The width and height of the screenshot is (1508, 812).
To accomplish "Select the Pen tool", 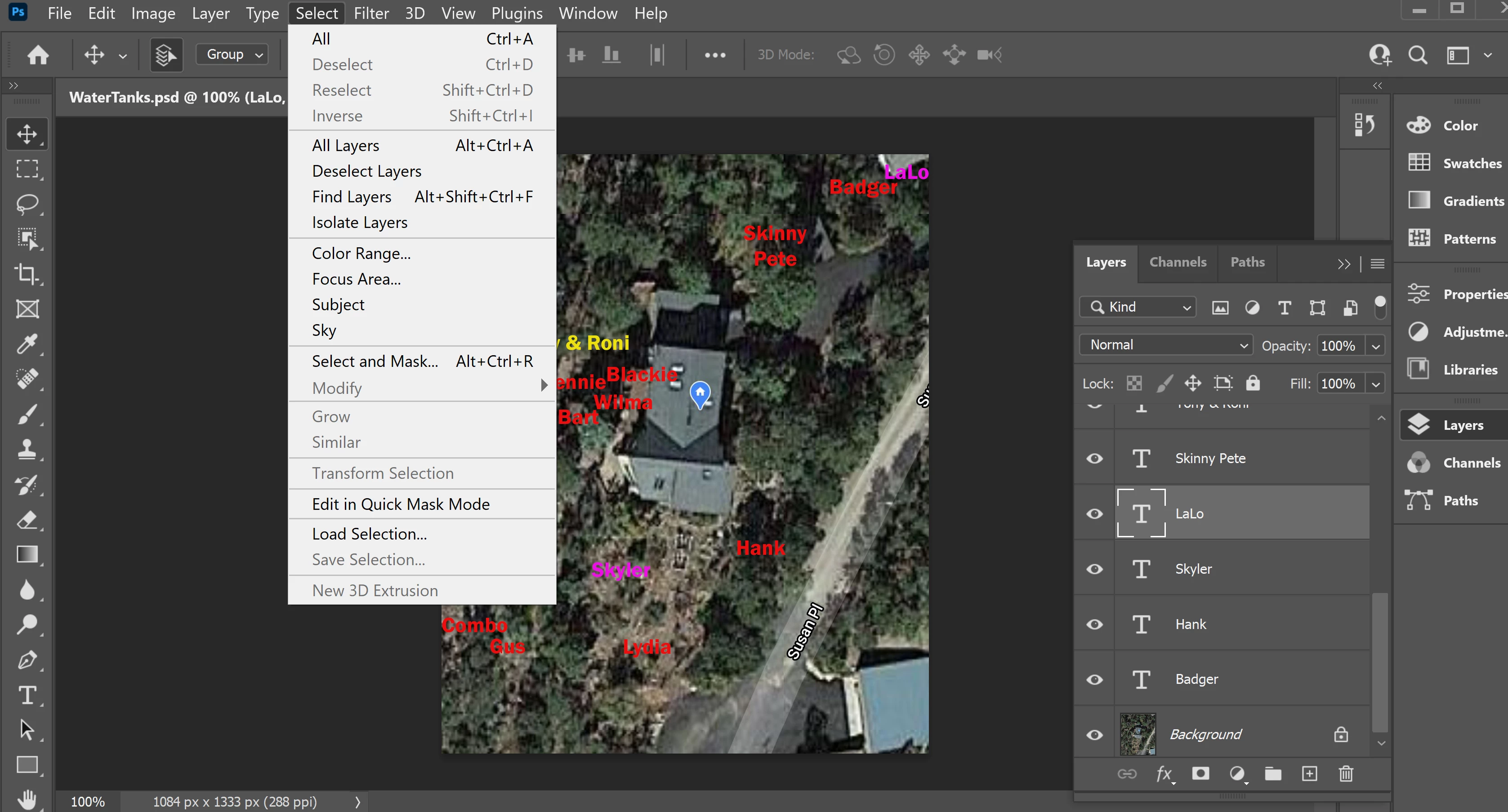I will point(27,660).
